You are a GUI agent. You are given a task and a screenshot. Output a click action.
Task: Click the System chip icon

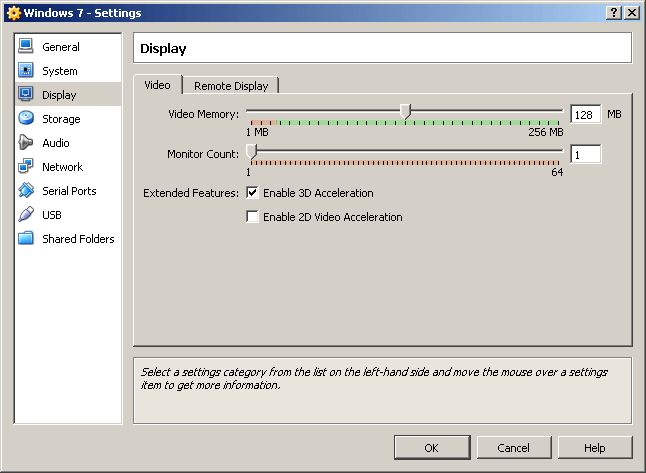(26, 70)
